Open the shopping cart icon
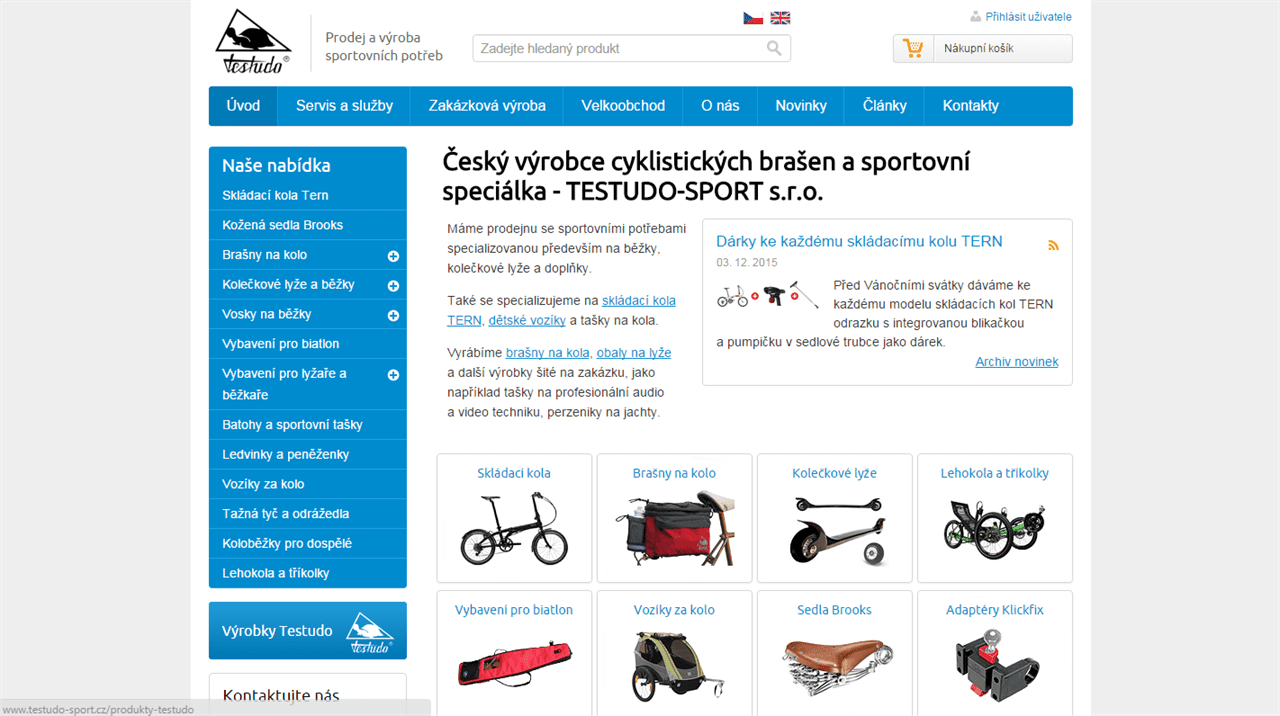 pyautogui.click(x=912, y=48)
